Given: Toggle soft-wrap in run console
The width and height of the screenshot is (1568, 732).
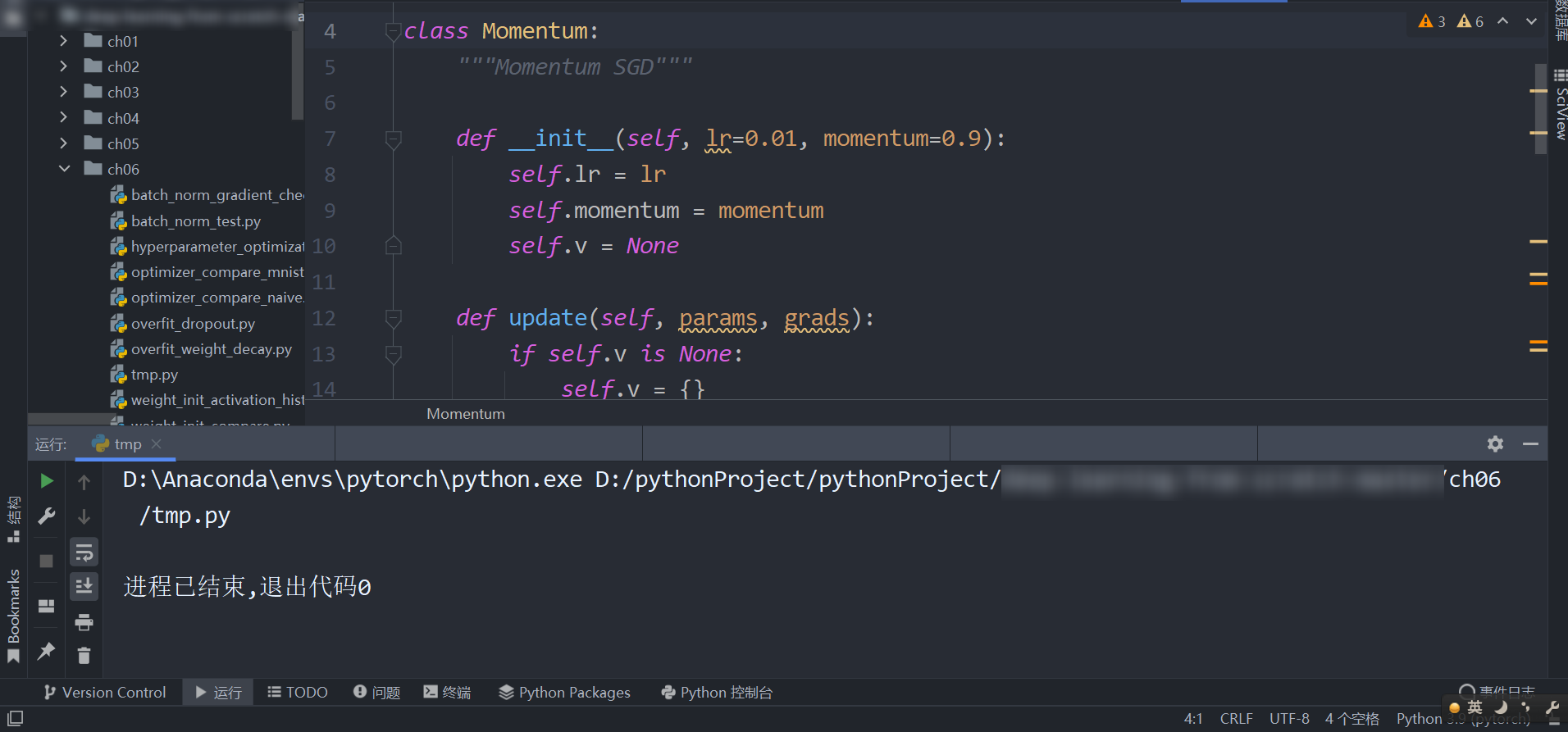Looking at the screenshot, I should 84,553.
